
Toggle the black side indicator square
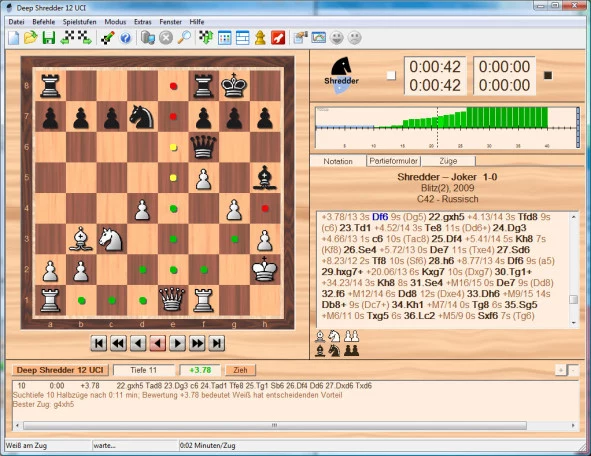click(x=548, y=75)
